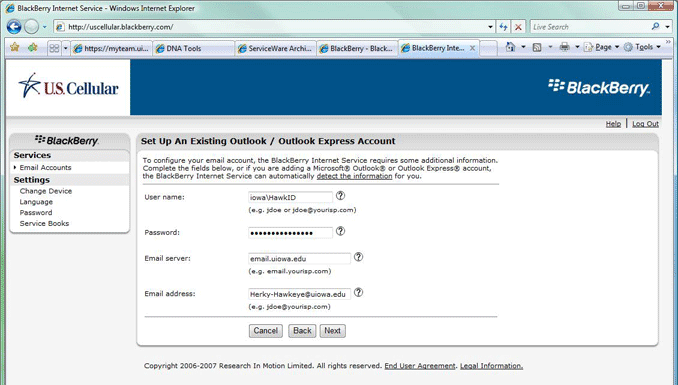The width and height of the screenshot is (678, 385).
Task: Open the End User Agreement link
Action: point(419,366)
